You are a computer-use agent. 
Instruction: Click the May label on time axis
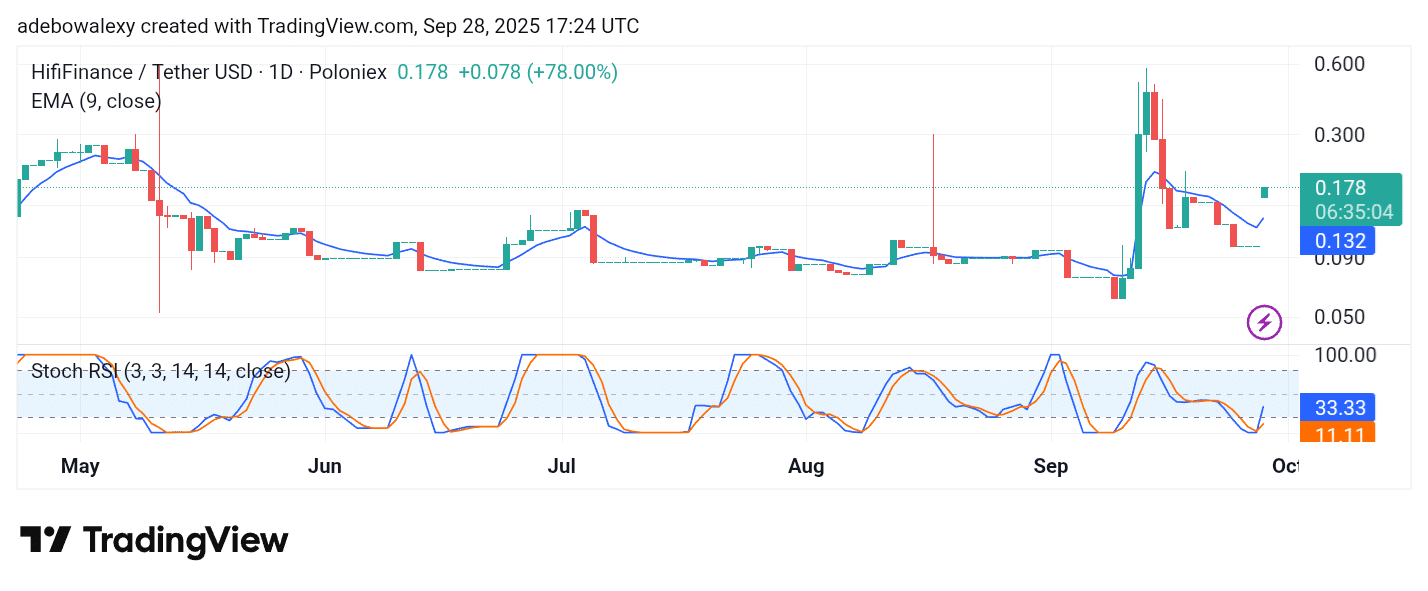tap(81, 466)
